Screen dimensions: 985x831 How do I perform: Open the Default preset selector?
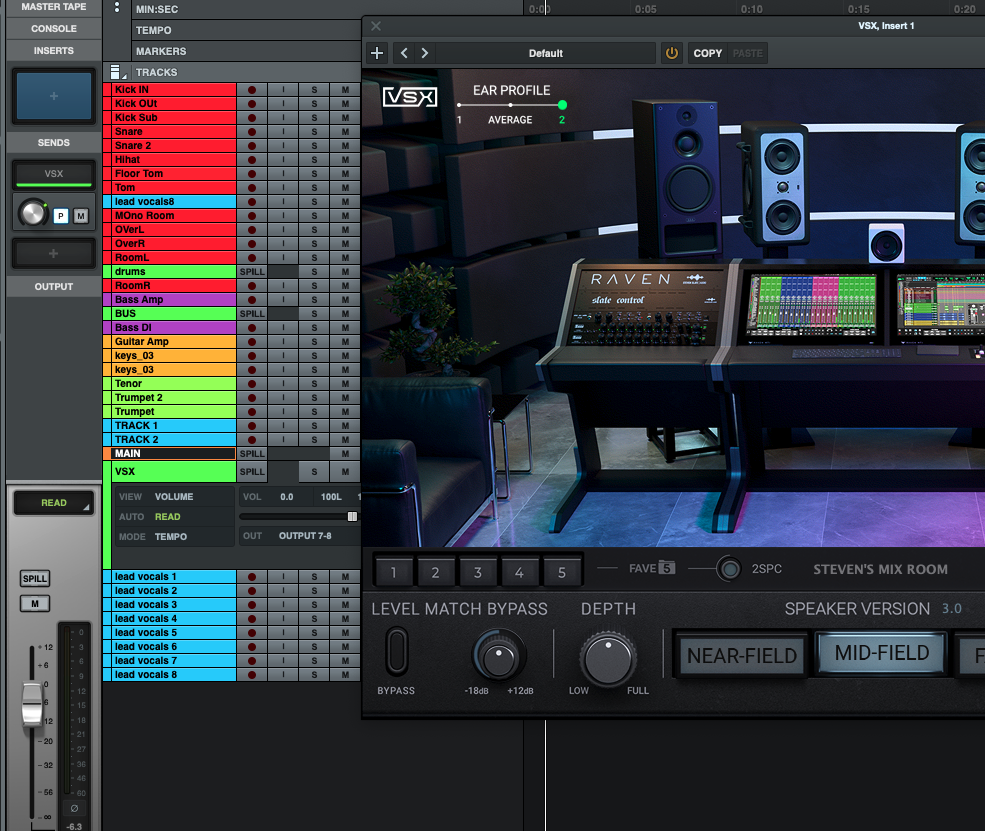545,53
